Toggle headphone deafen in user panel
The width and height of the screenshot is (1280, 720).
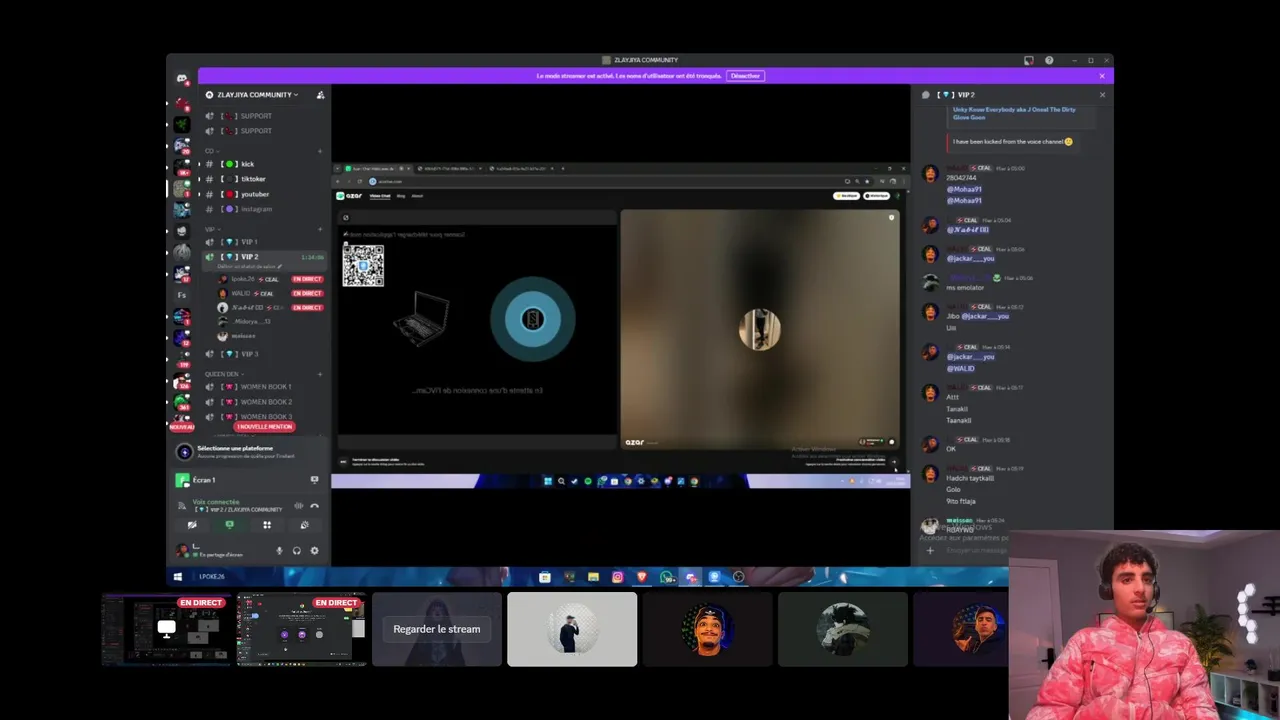(296, 550)
